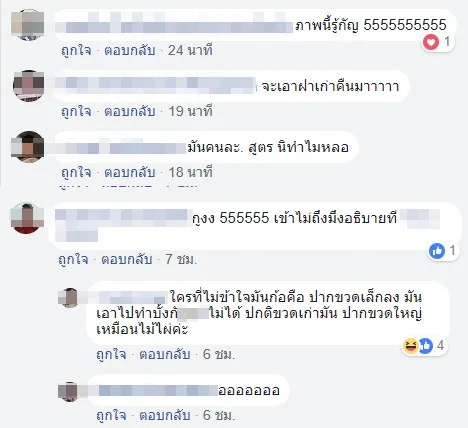Open the avatar of the กูงง 555555 commenter

pos(27,218)
